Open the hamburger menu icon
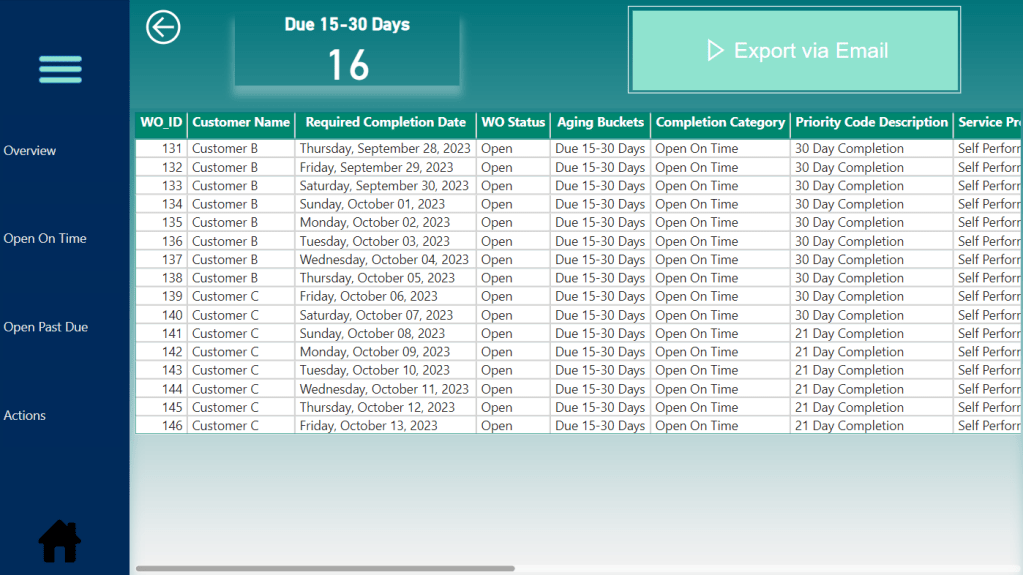This screenshot has width=1023, height=575. click(x=60, y=69)
